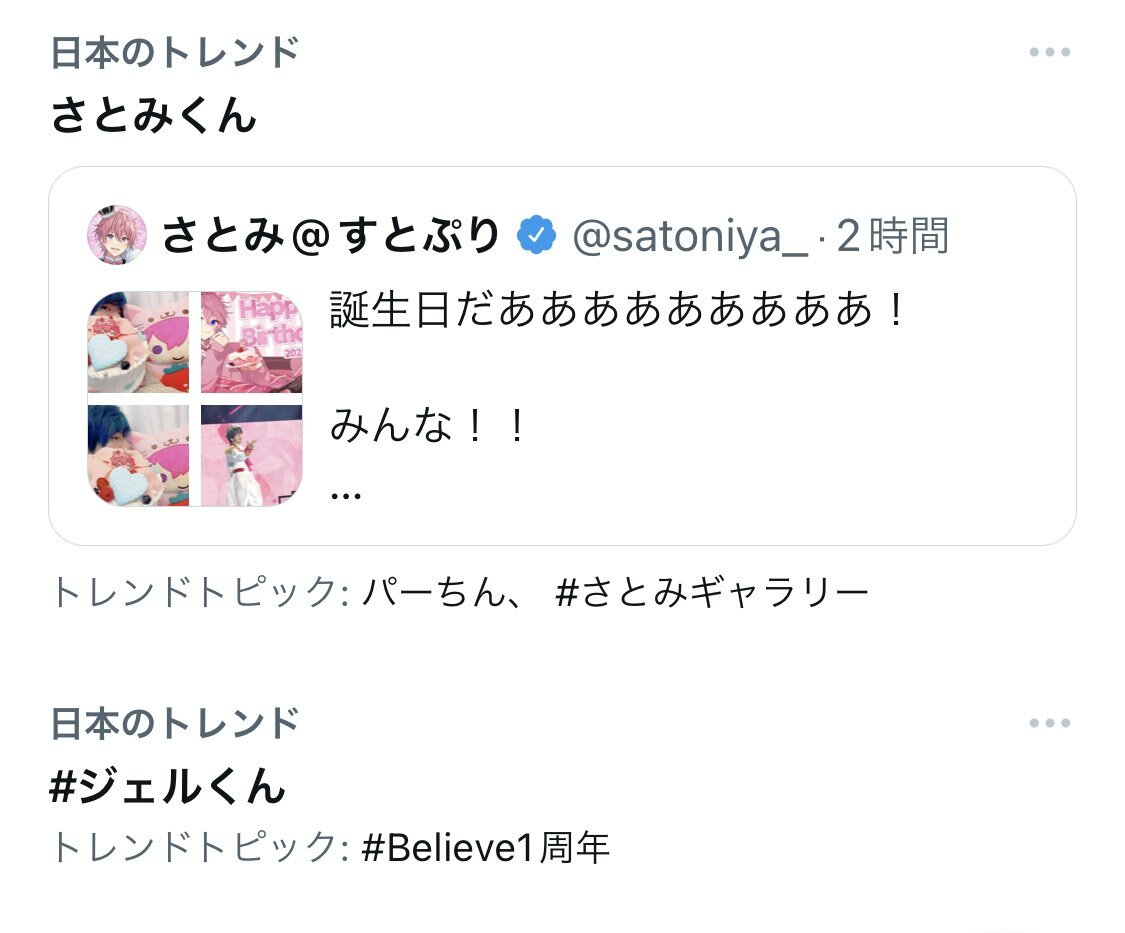Click the さとみ@すとぷり display name
1125x933 pixels.
pos(331,235)
